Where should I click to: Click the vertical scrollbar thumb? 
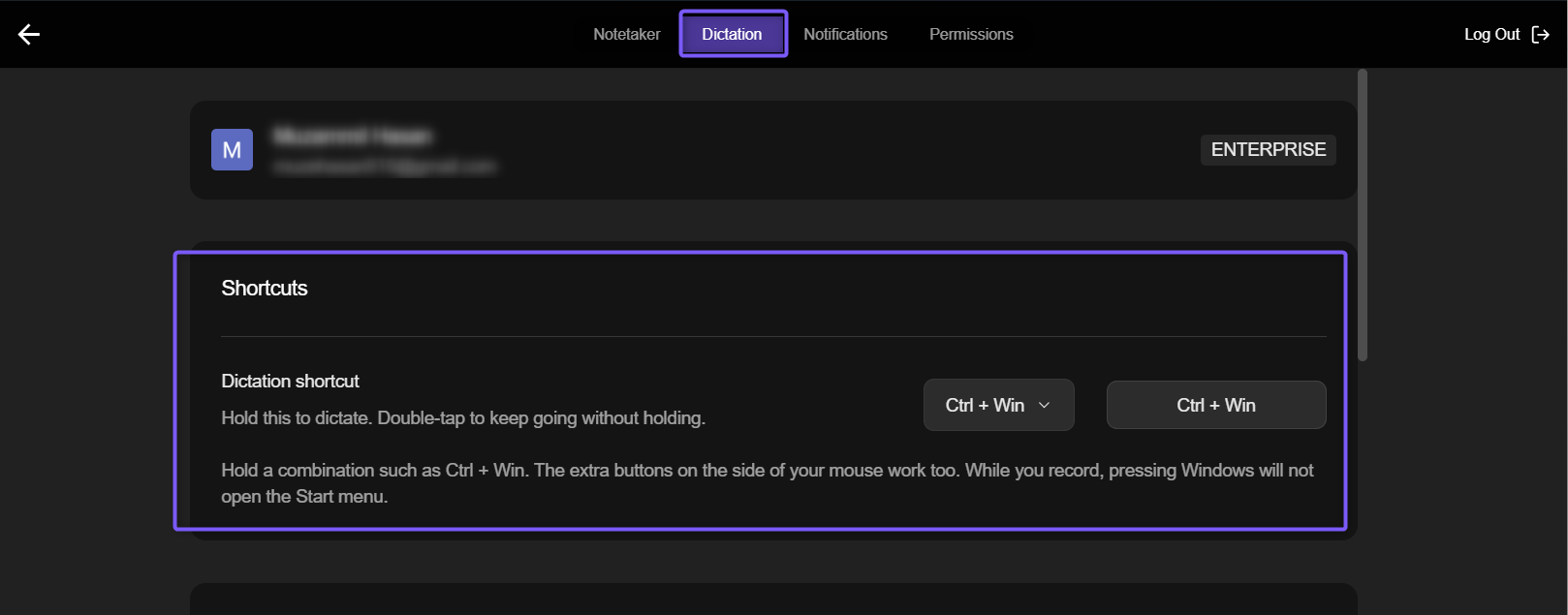click(x=1363, y=215)
